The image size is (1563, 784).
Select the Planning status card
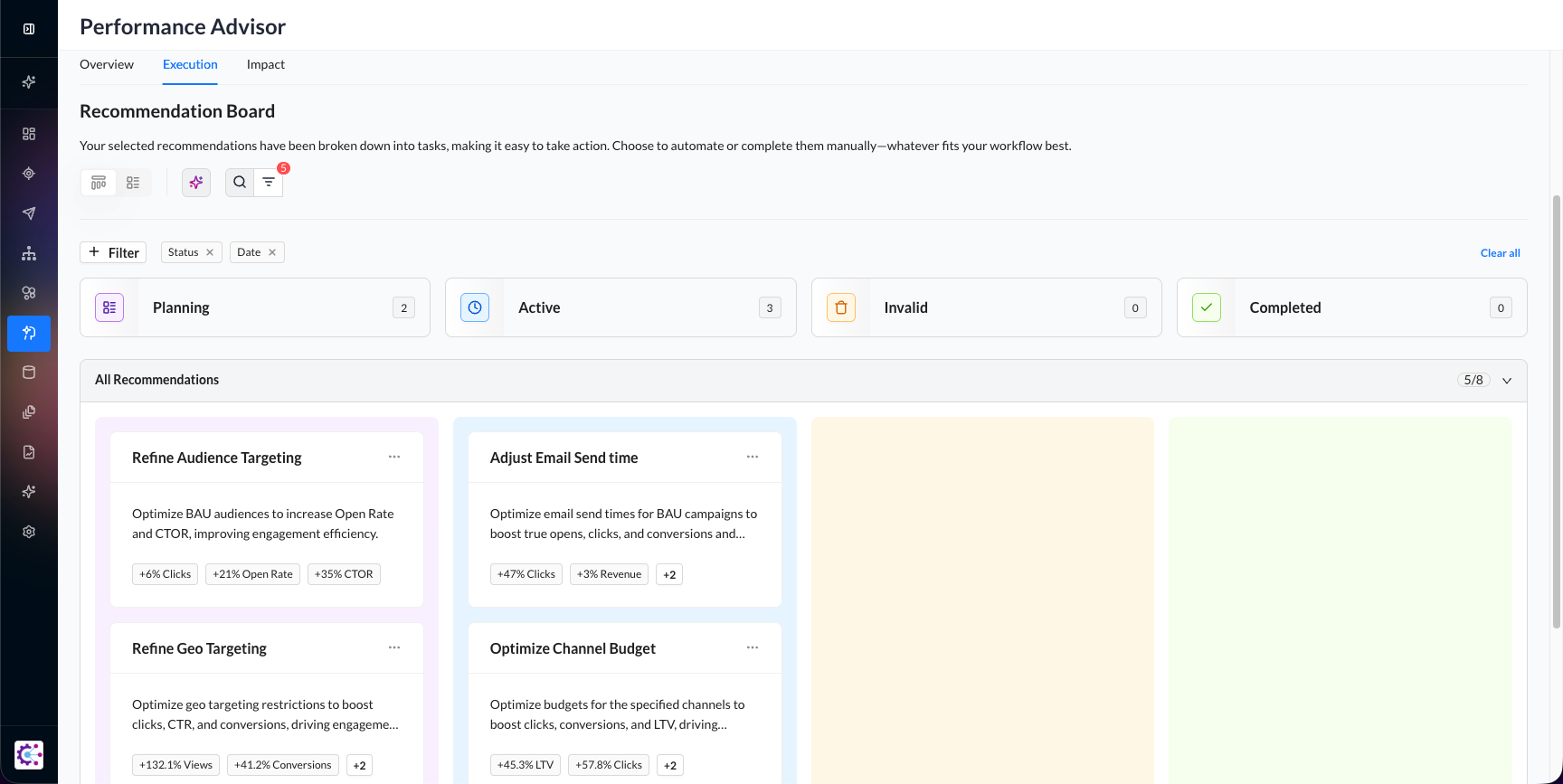click(x=255, y=307)
